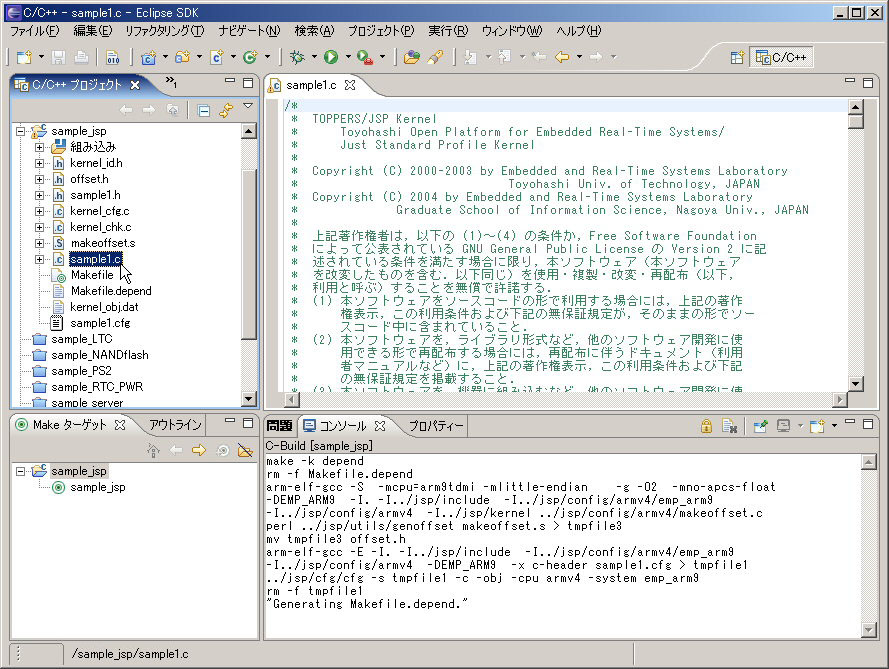This screenshot has height=669, width=889.
Task: Run the program with the green play icon
Action: tap(331, 57)
